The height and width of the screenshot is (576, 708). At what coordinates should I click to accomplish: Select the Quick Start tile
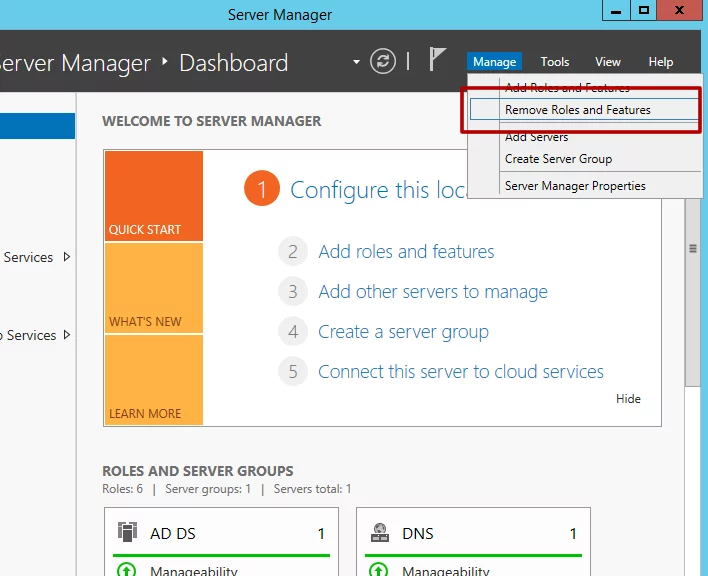[153, 196]
